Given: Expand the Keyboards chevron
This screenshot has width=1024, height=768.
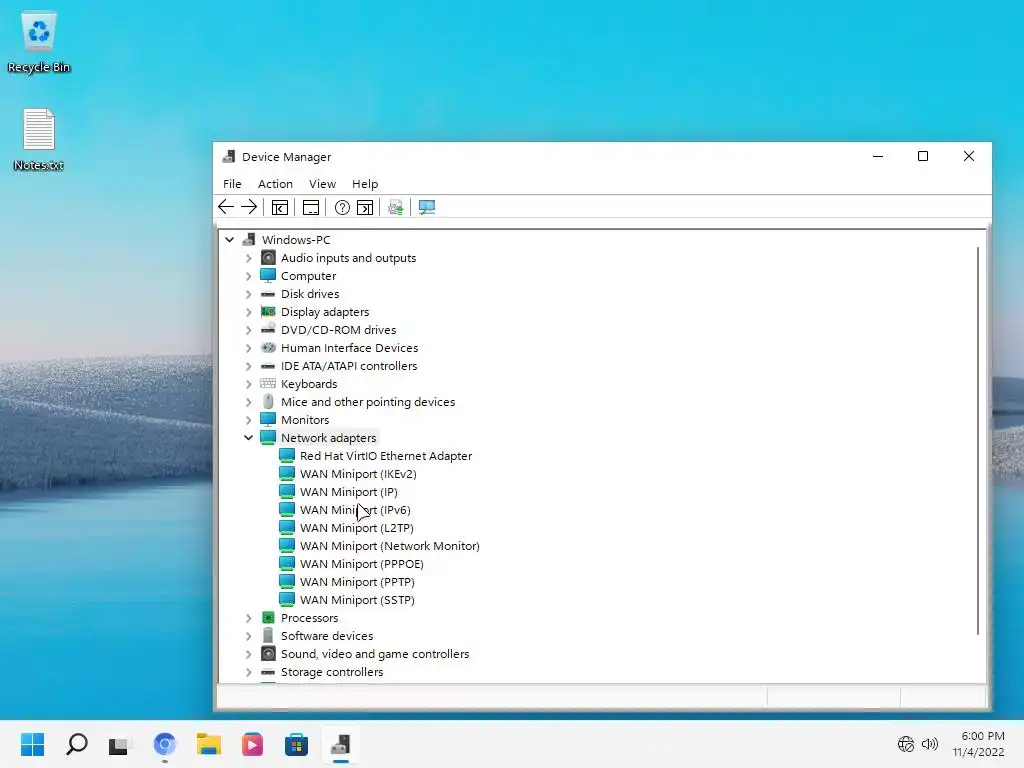Looking at the screenshot, I should pos(248,384).
